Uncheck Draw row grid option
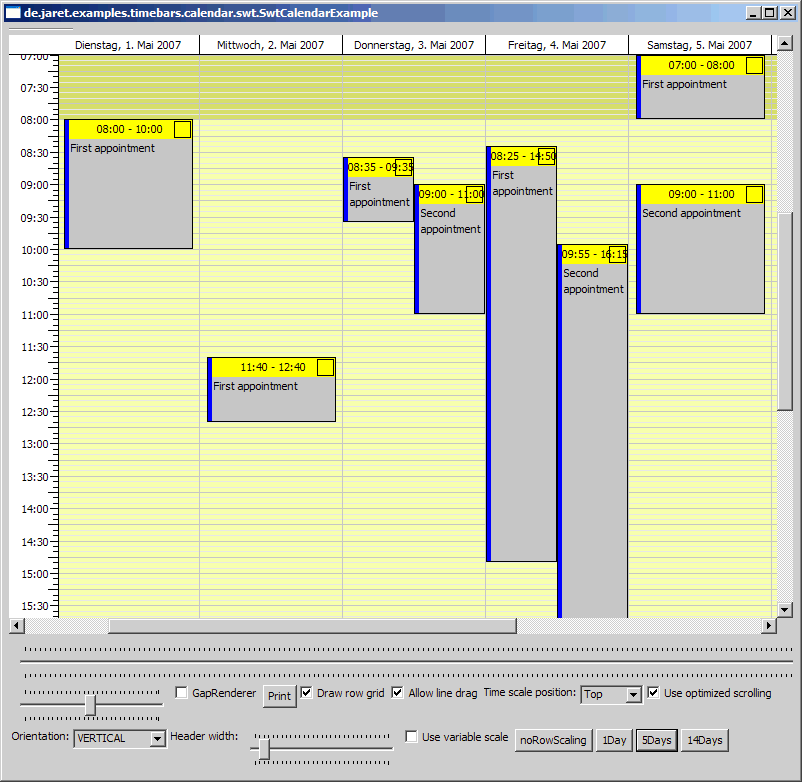802x782 pixels. 307,693
